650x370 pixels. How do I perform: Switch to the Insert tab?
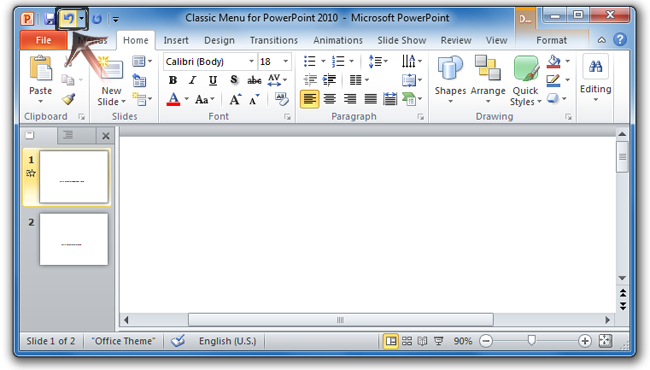[176, 40]
